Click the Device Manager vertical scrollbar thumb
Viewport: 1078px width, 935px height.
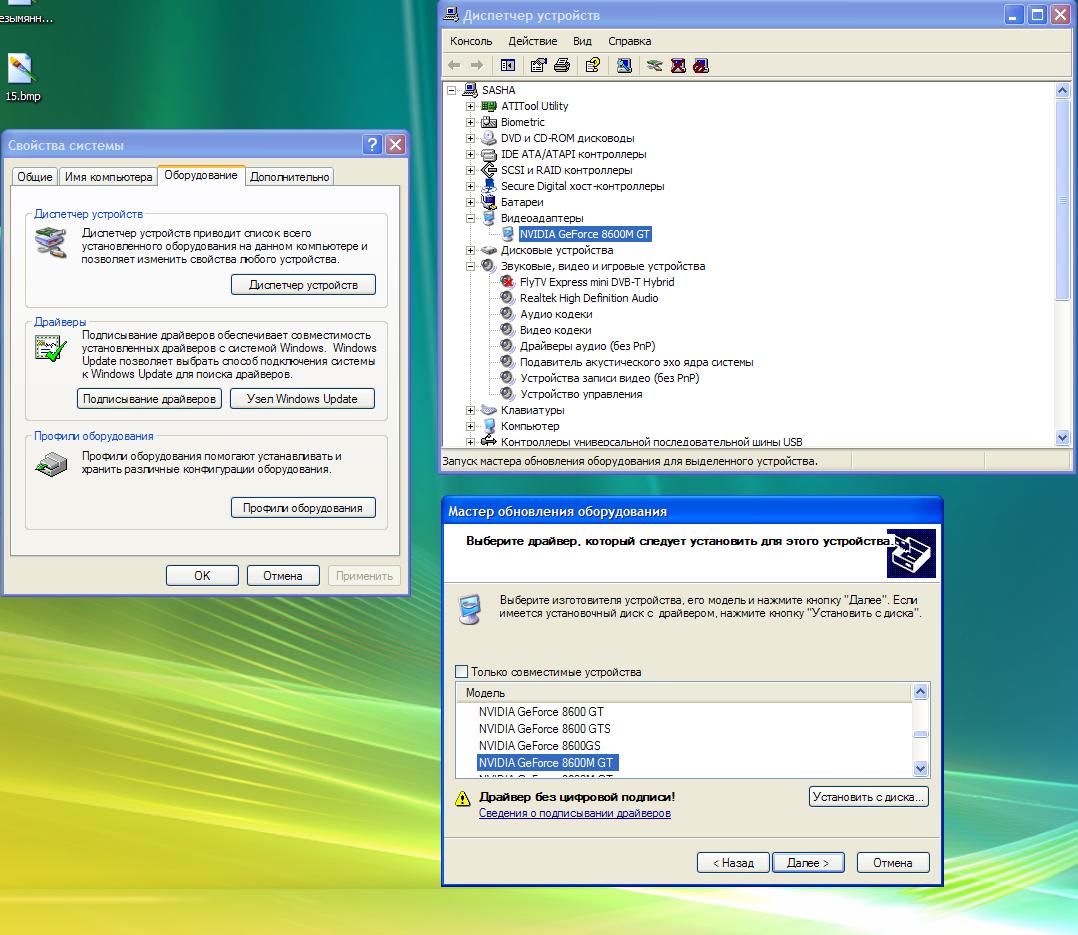pos(1062,199)
